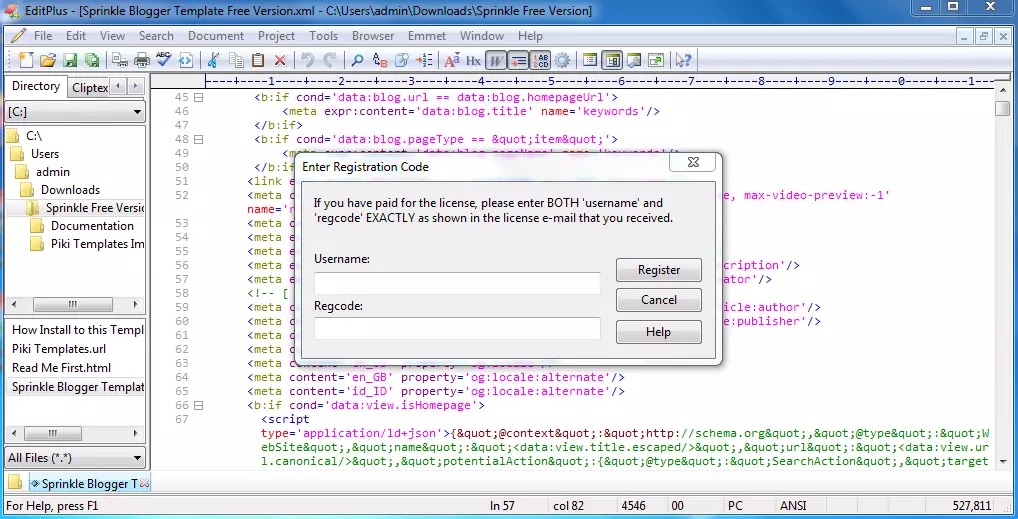Toggle line numbers with the 1AB icon
This screenshot has height=519, width=1018.
pos(540,60)
